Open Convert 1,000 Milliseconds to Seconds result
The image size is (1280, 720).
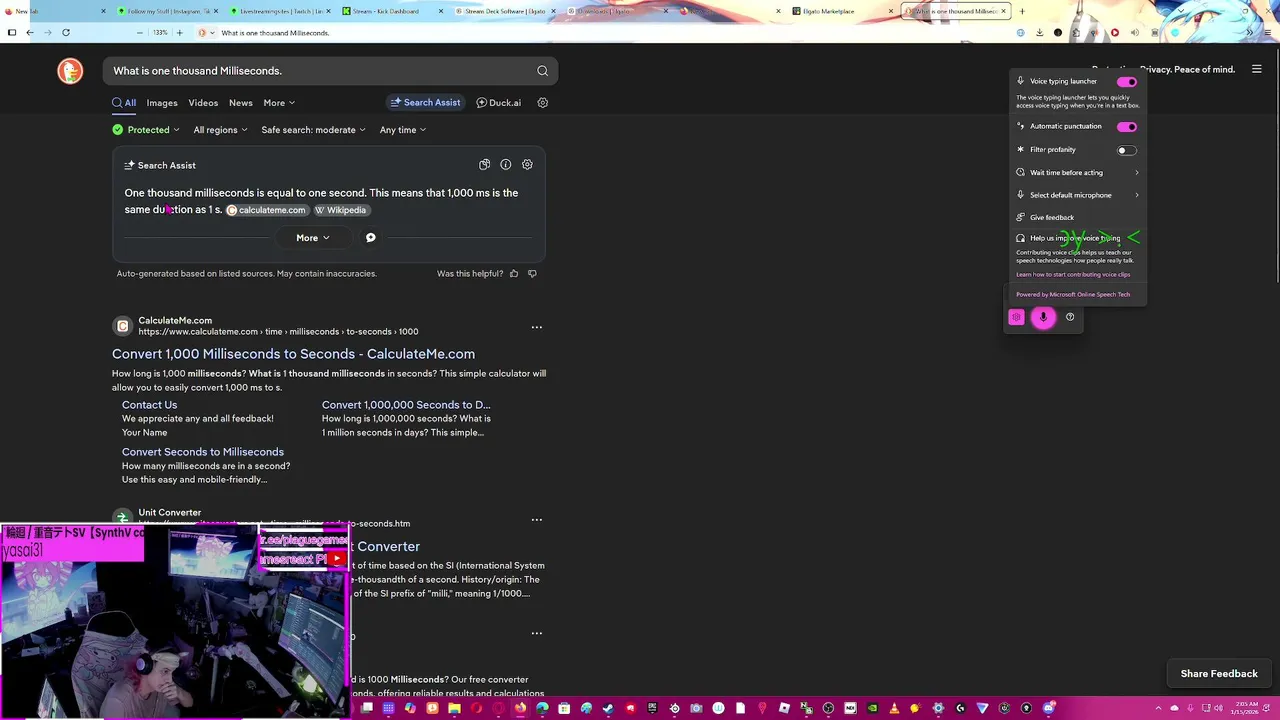[293, 354]
